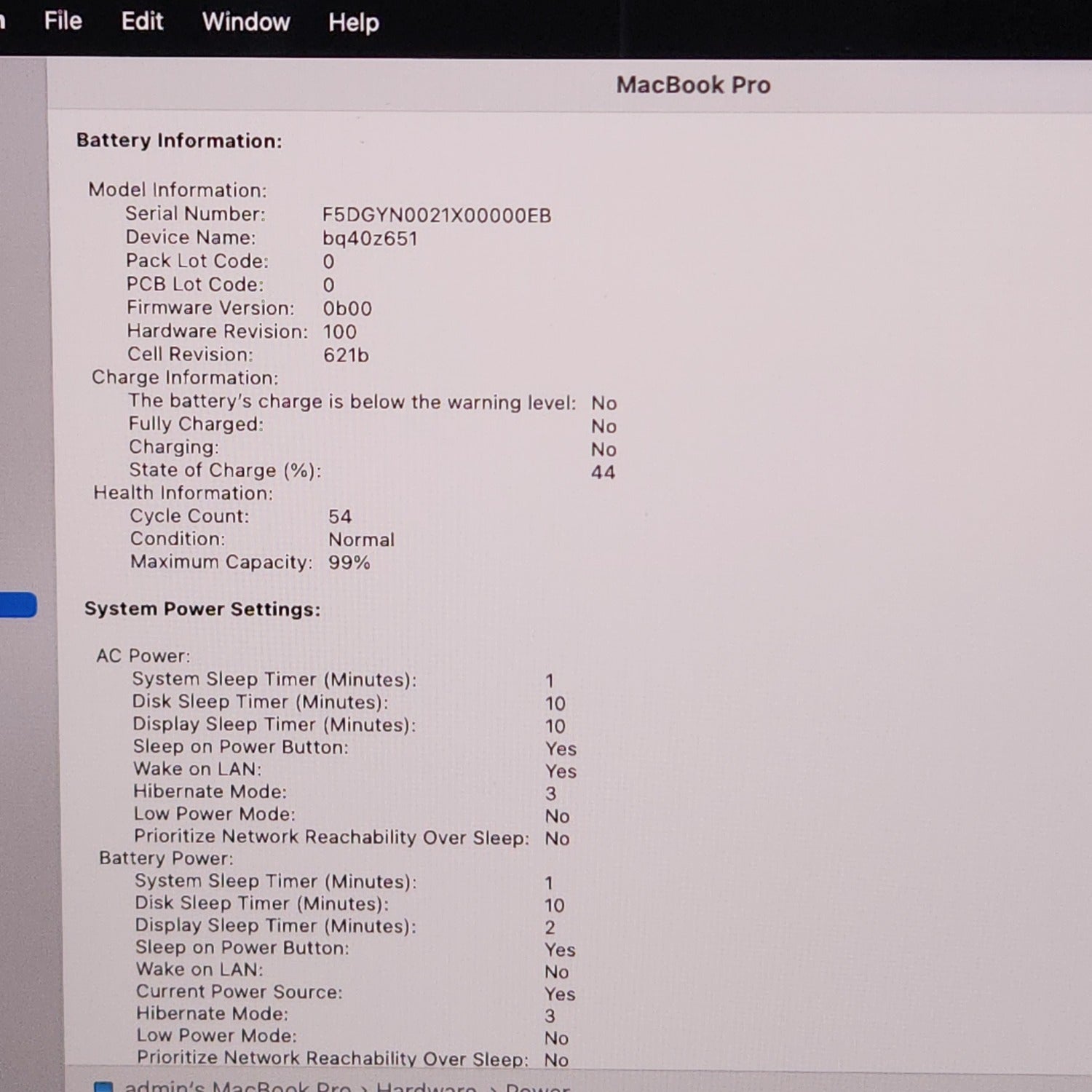
Task: Click the MacBook Pro window title
Action: (693, 85)
